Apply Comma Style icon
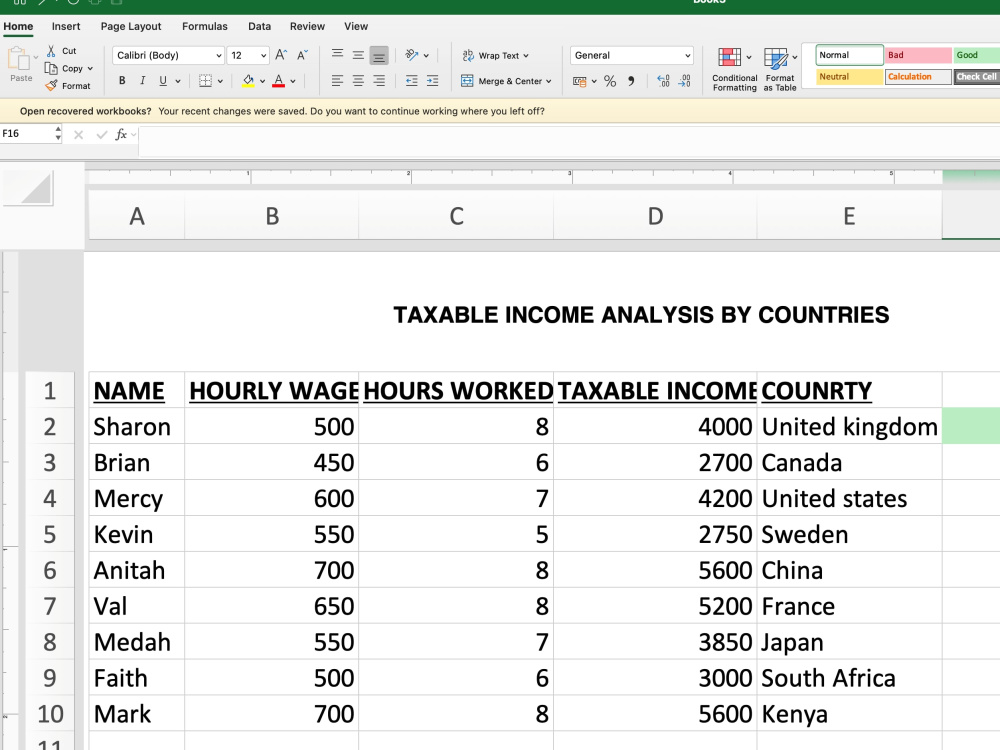 (x=631, y=81)
